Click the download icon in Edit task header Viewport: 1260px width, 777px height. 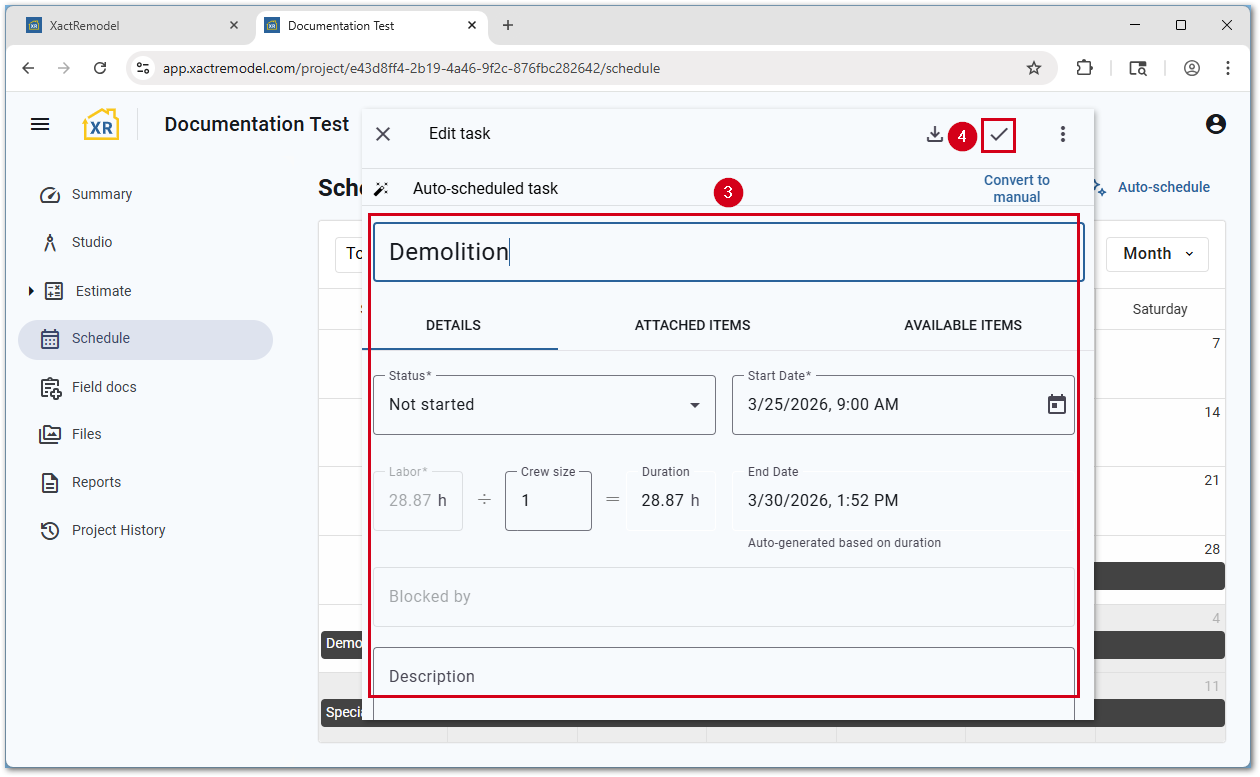934,134
